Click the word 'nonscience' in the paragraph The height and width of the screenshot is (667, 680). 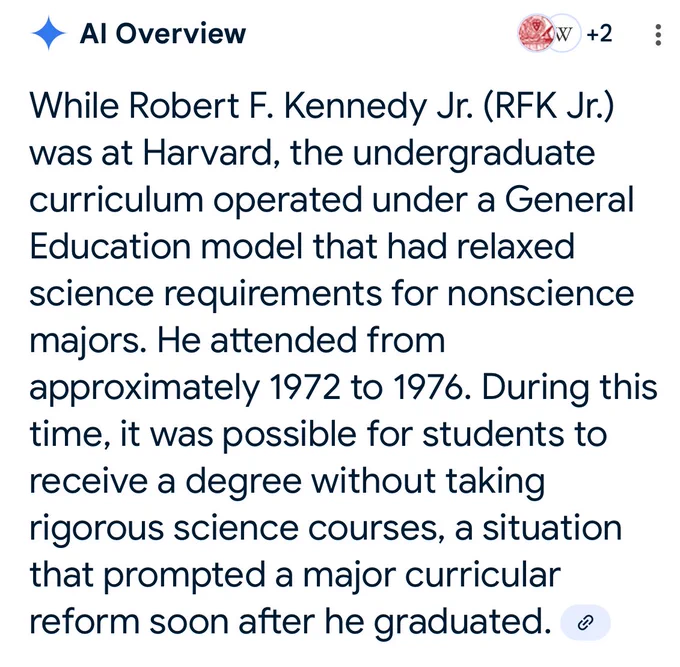point(541,294)
